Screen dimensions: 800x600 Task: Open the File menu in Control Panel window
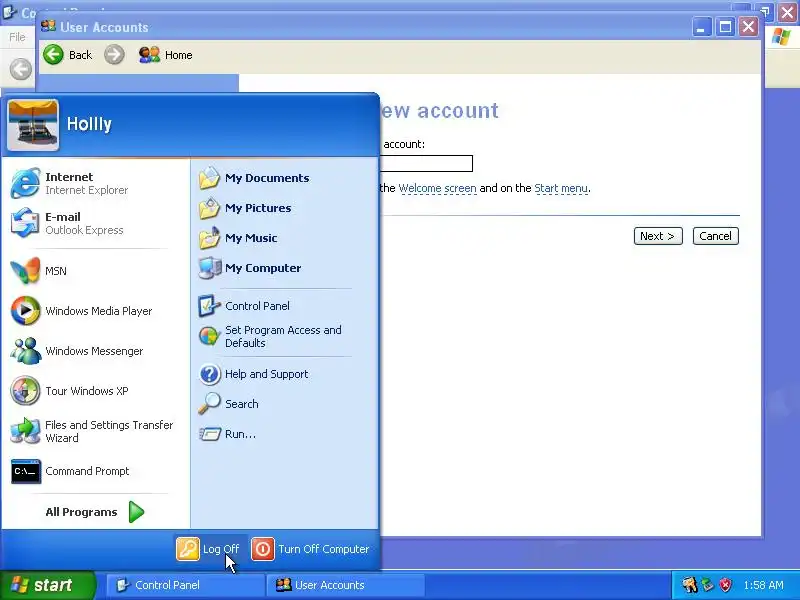pos(17,37)
